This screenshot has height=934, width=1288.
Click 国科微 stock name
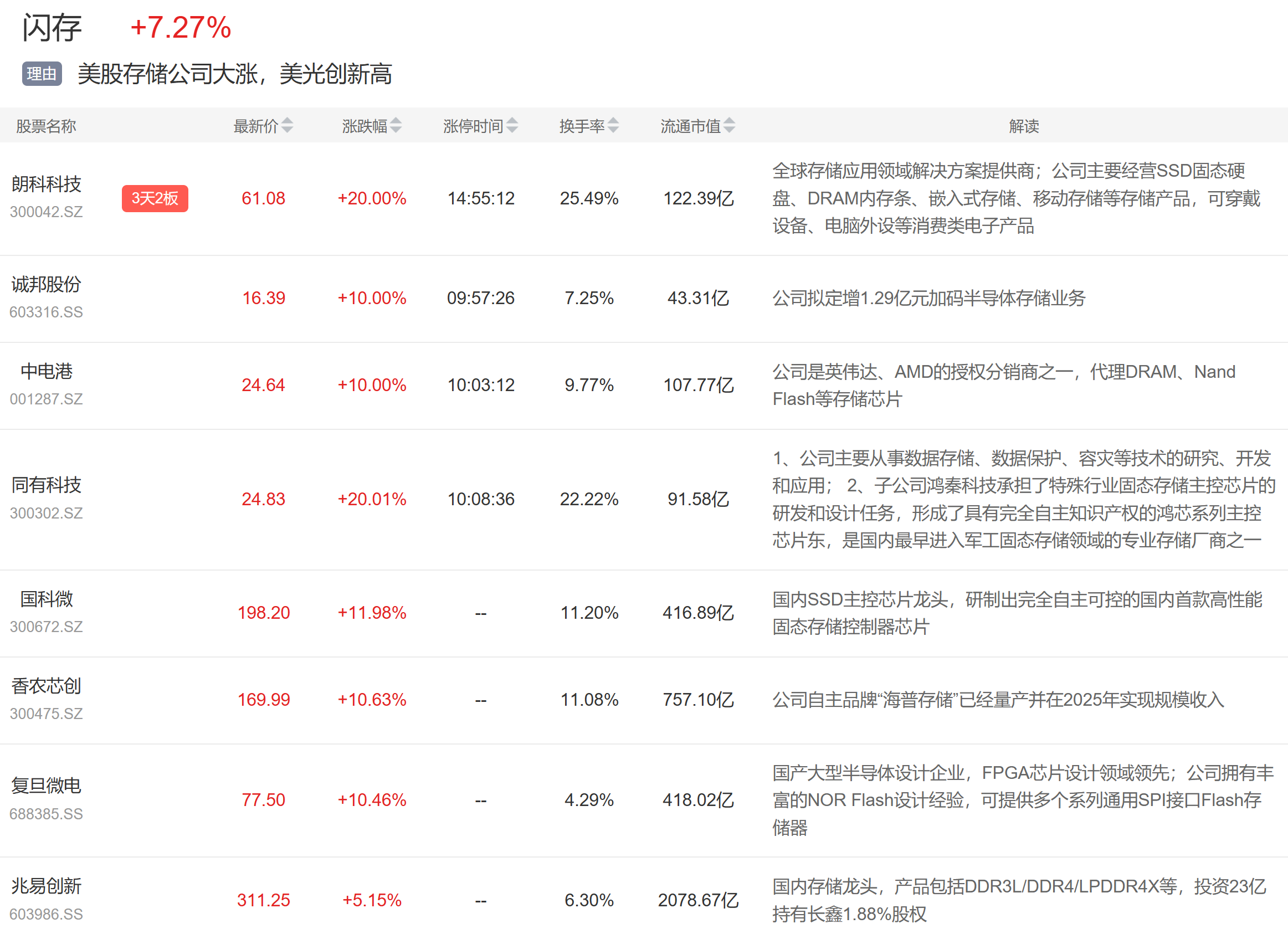pyautogui.click(x=47, y=598)
